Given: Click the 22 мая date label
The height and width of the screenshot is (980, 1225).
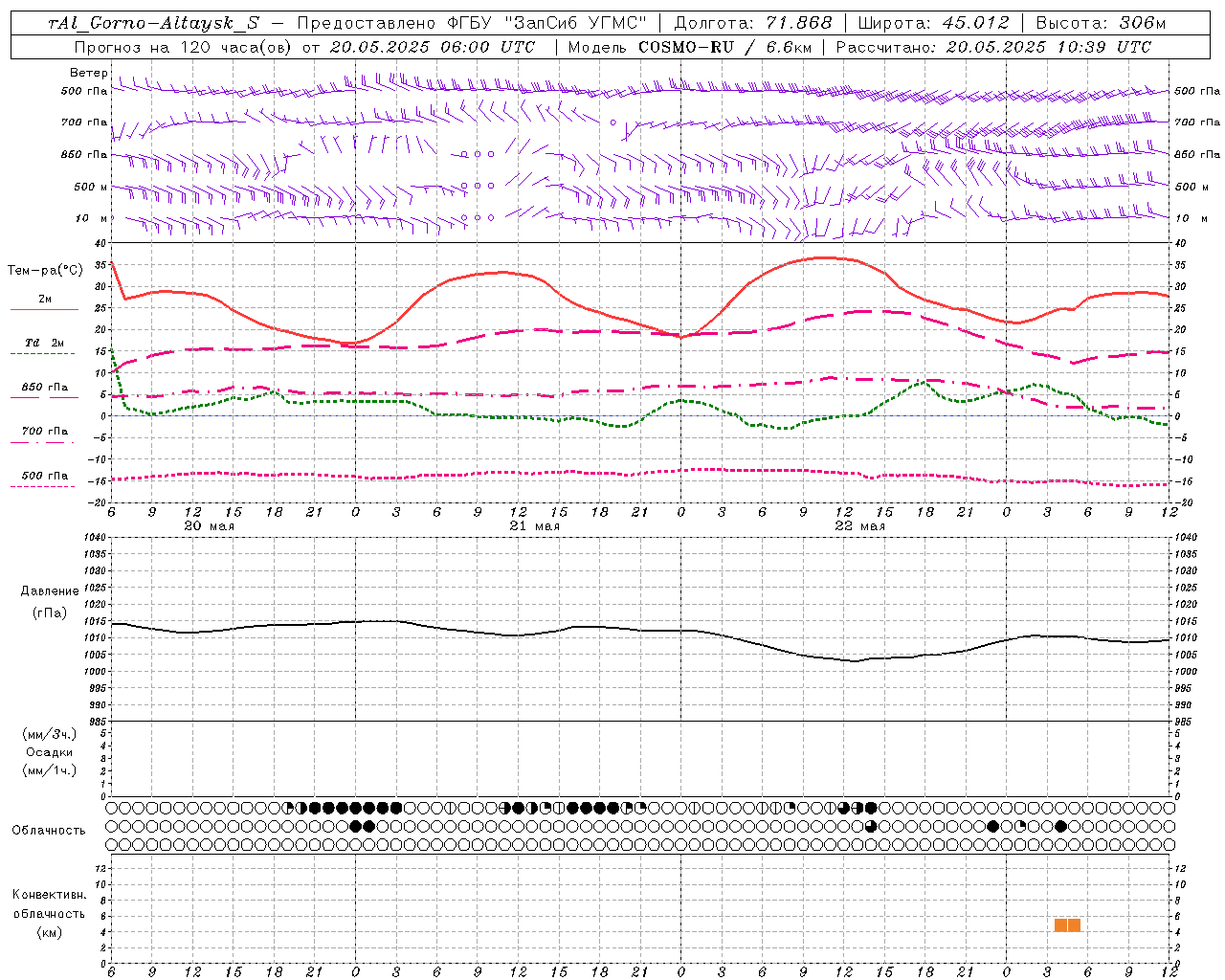Looking at the screenshot, I should pyautogui.click(x=859, y=526).
